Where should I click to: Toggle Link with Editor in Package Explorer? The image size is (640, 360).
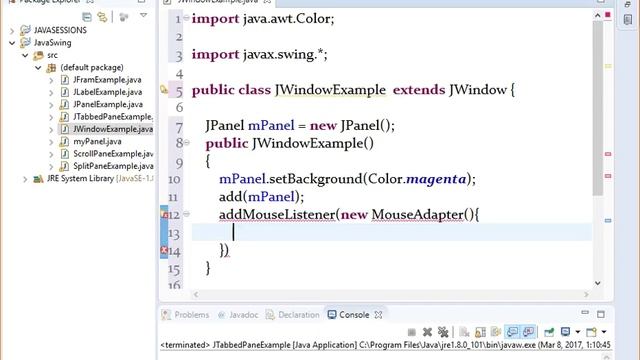click(102, 17)
